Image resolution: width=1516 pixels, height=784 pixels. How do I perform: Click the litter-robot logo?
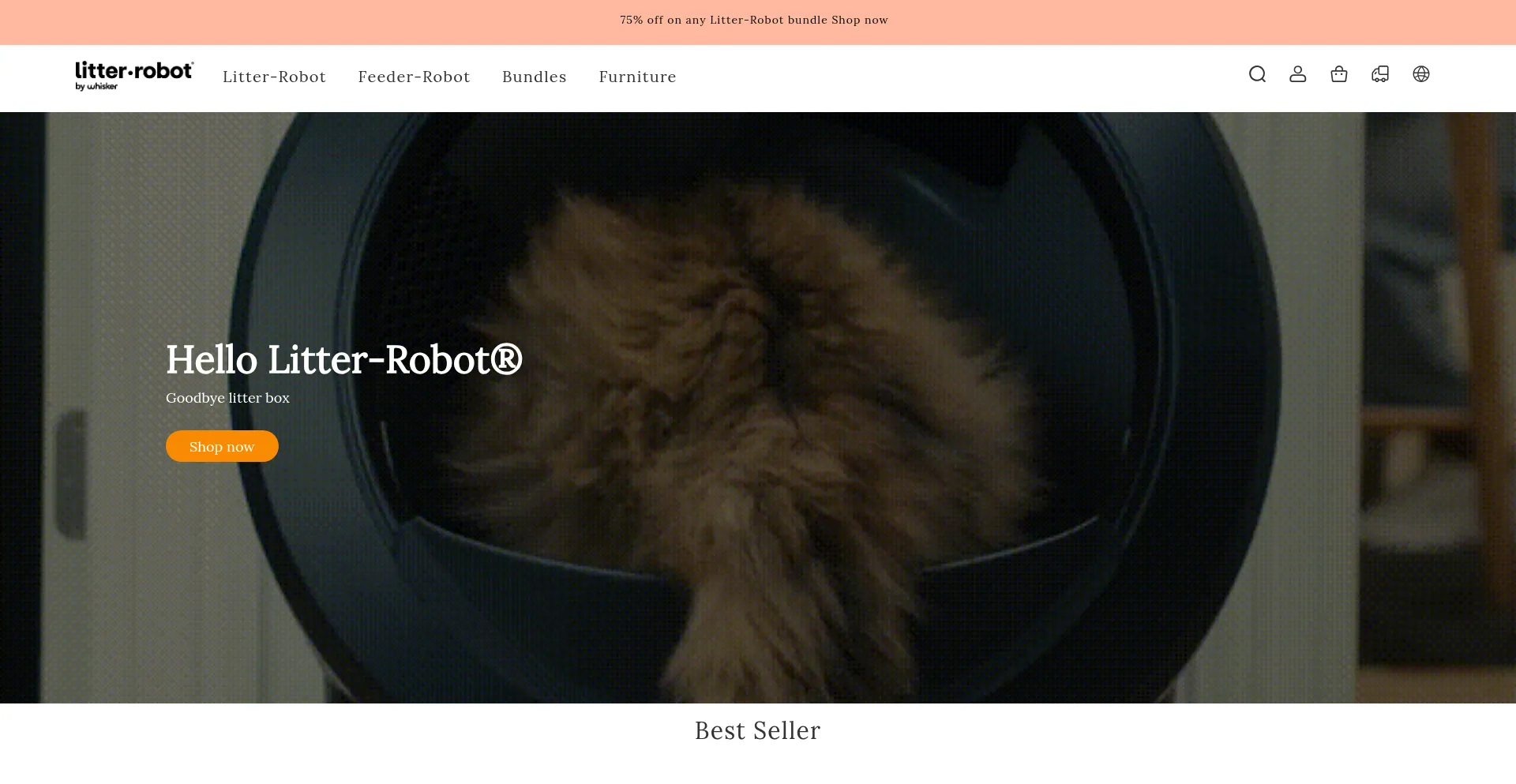pos(134,71)
